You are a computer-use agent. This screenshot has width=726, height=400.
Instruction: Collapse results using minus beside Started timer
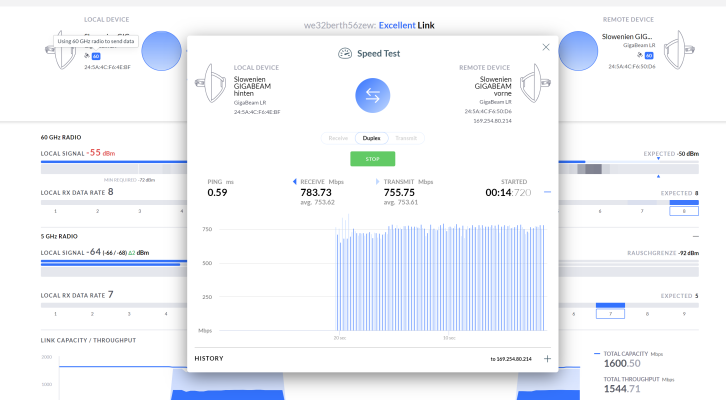pos(547,191)
